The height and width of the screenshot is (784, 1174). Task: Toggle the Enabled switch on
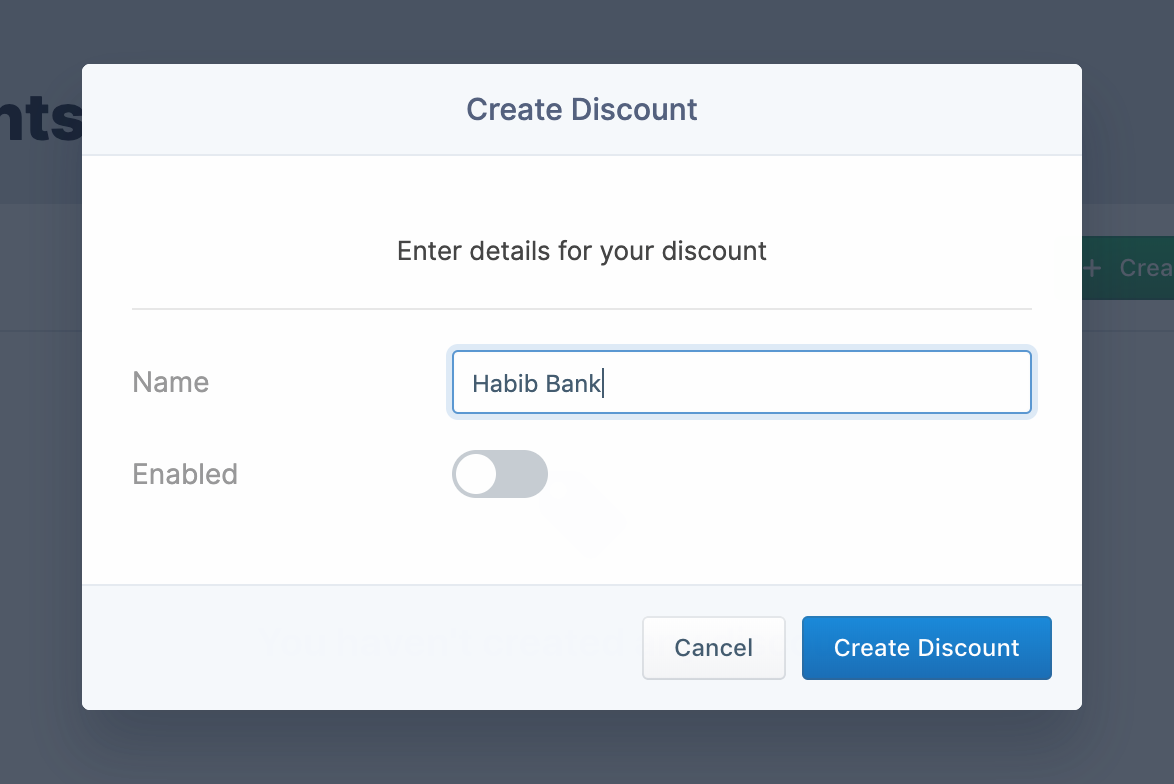click(x=500, y=474)
